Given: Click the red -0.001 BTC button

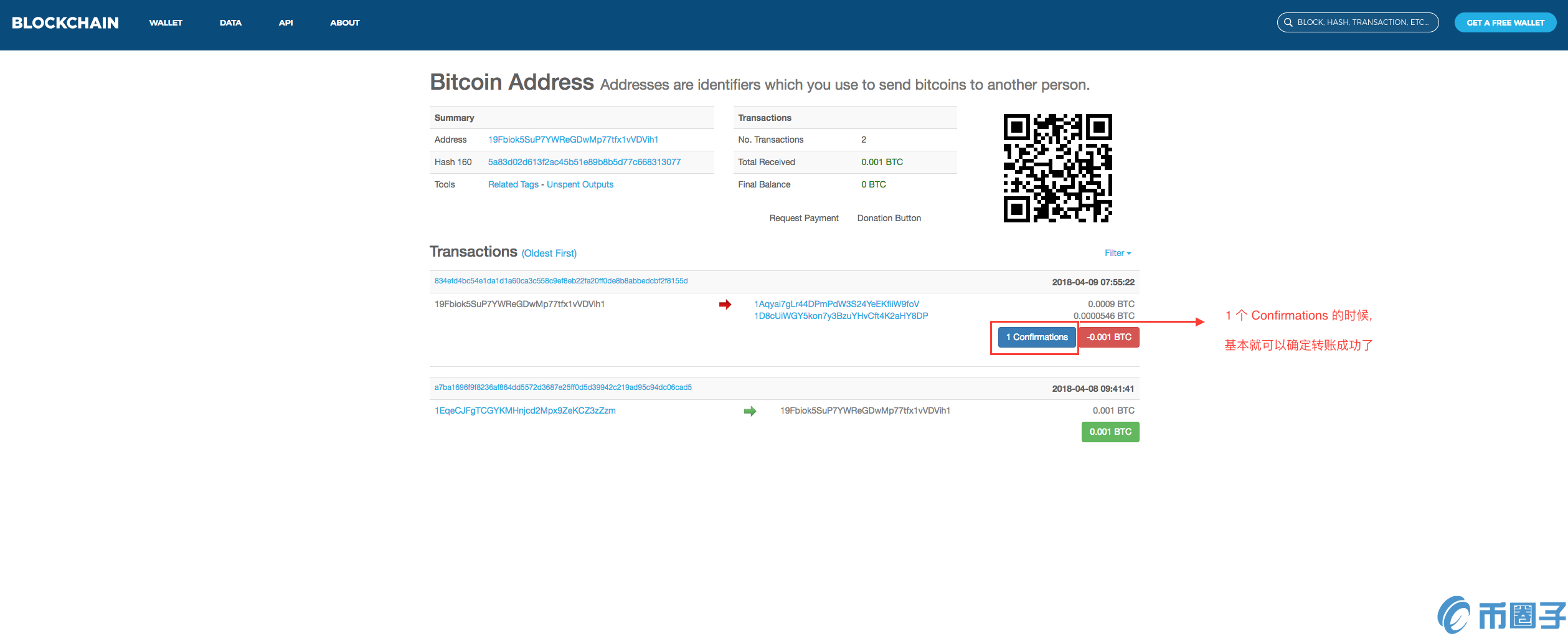Looking at the screenshot, I should click(x=1108, y=337).
